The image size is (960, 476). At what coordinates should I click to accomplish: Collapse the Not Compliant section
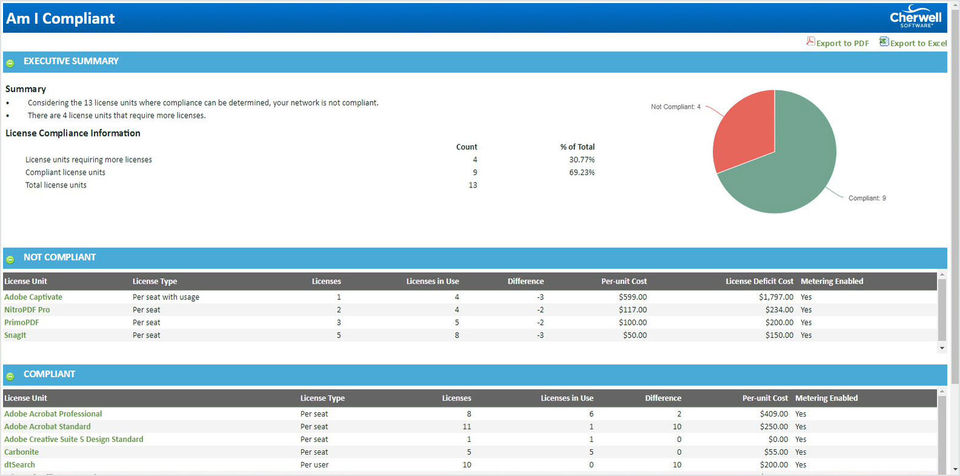[10, 259]
